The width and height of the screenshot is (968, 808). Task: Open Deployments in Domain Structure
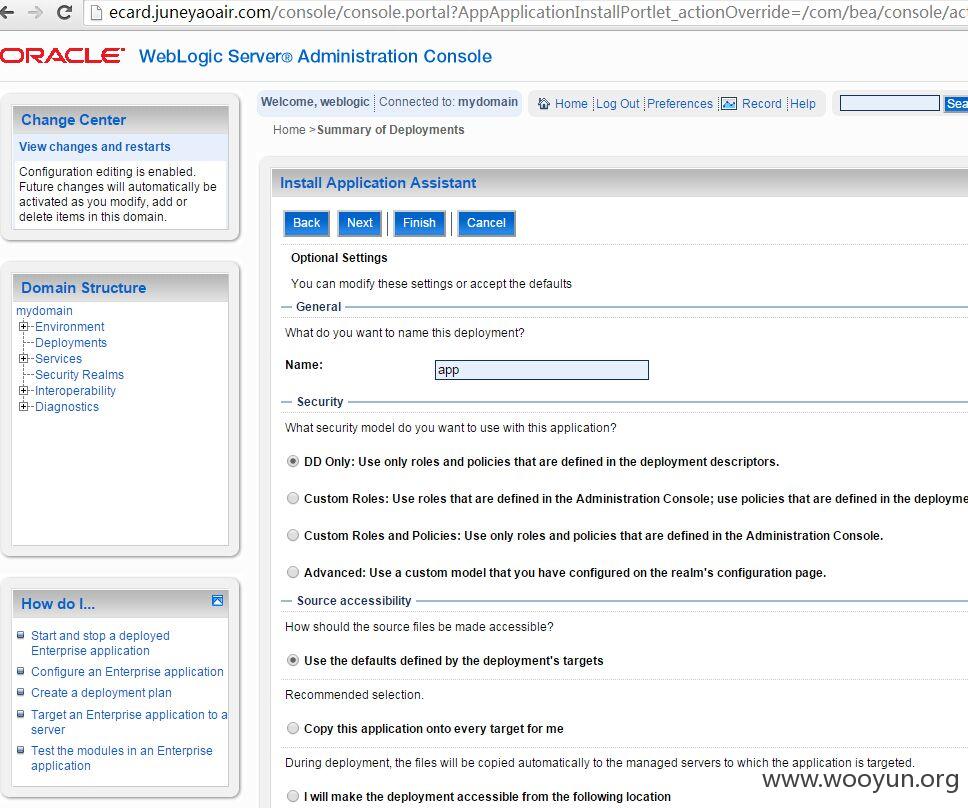(70, 343)
